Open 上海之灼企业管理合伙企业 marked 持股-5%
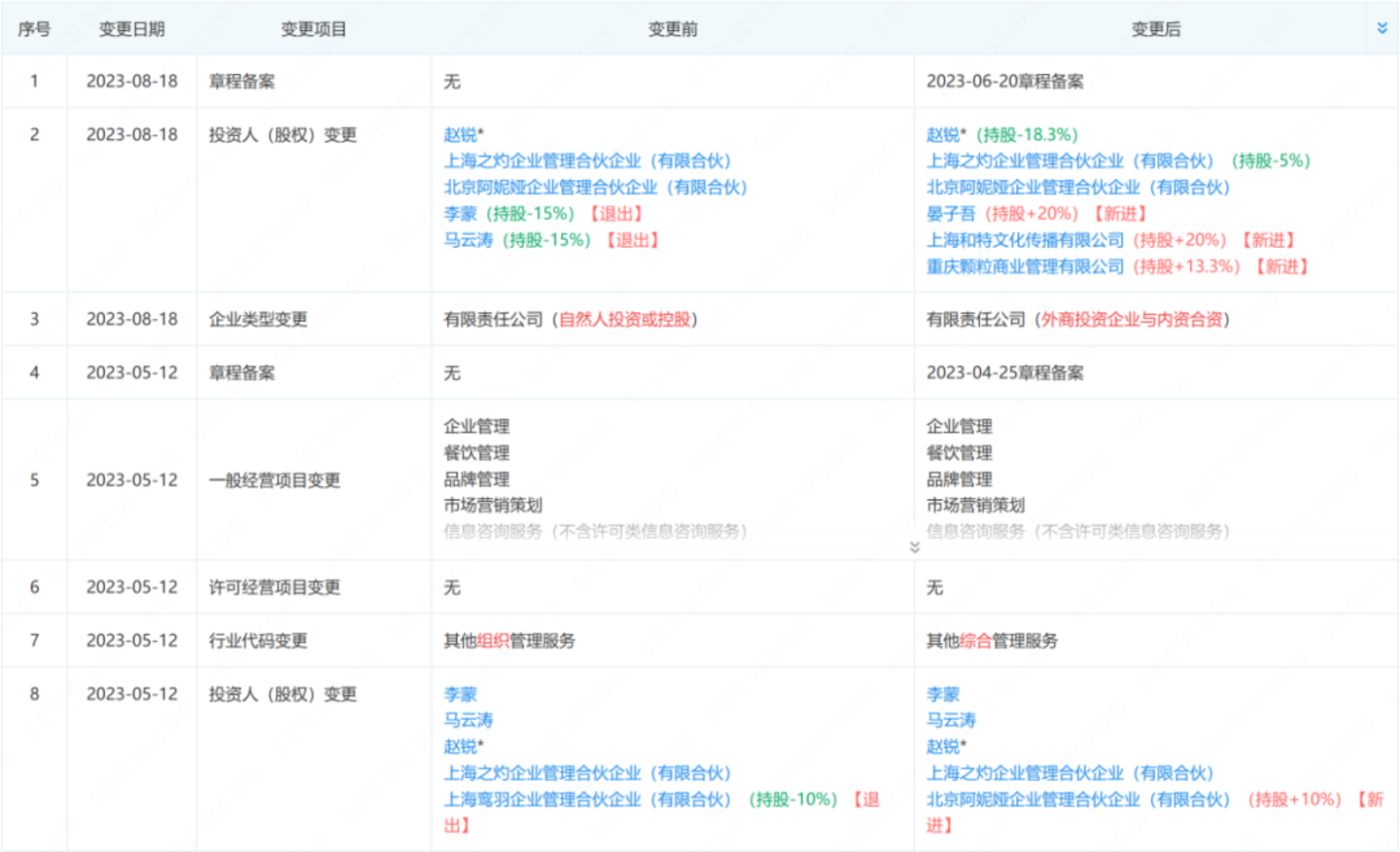This screenshot has height=852, width=1400. click(1069, 161)
